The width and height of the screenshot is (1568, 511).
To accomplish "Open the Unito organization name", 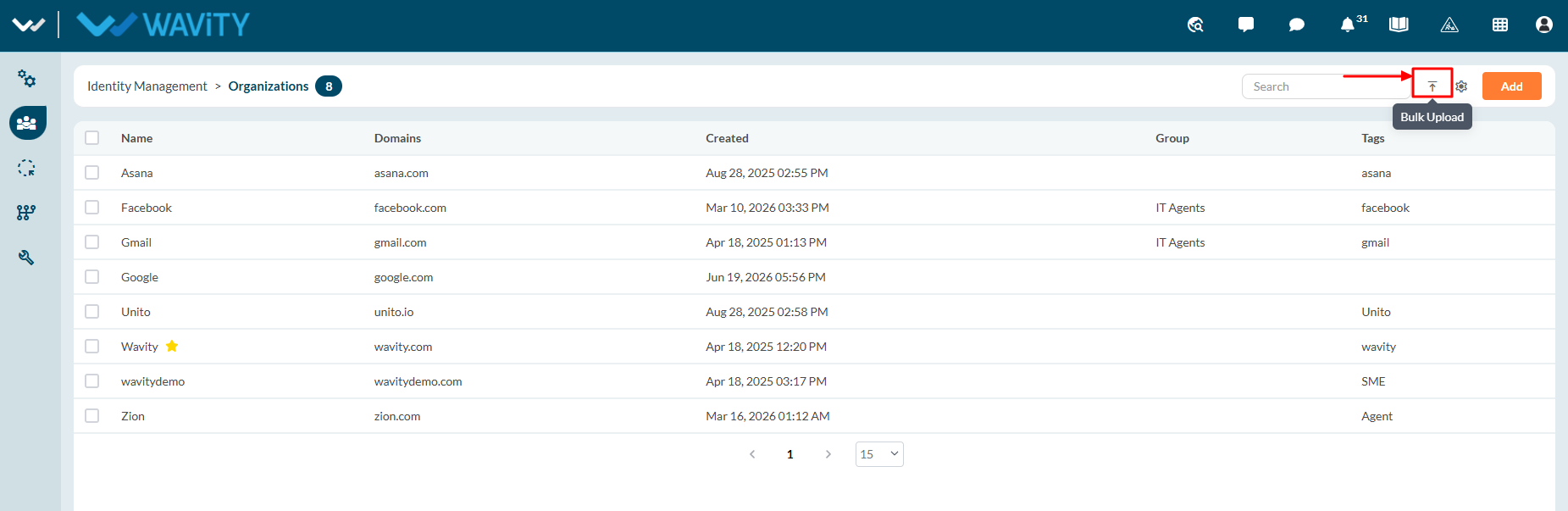I will pos(136,312).
